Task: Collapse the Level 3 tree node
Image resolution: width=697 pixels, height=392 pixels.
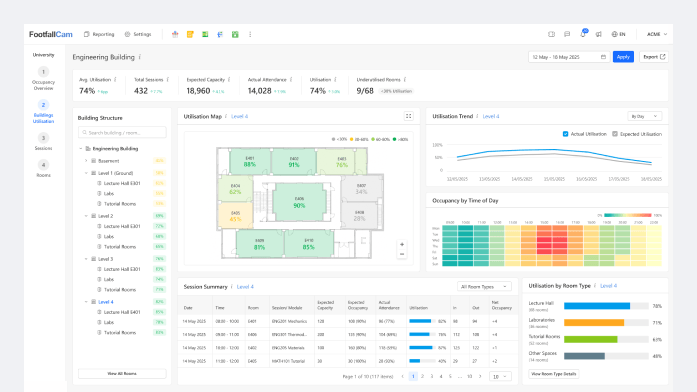Action: [x=86, y=259]
